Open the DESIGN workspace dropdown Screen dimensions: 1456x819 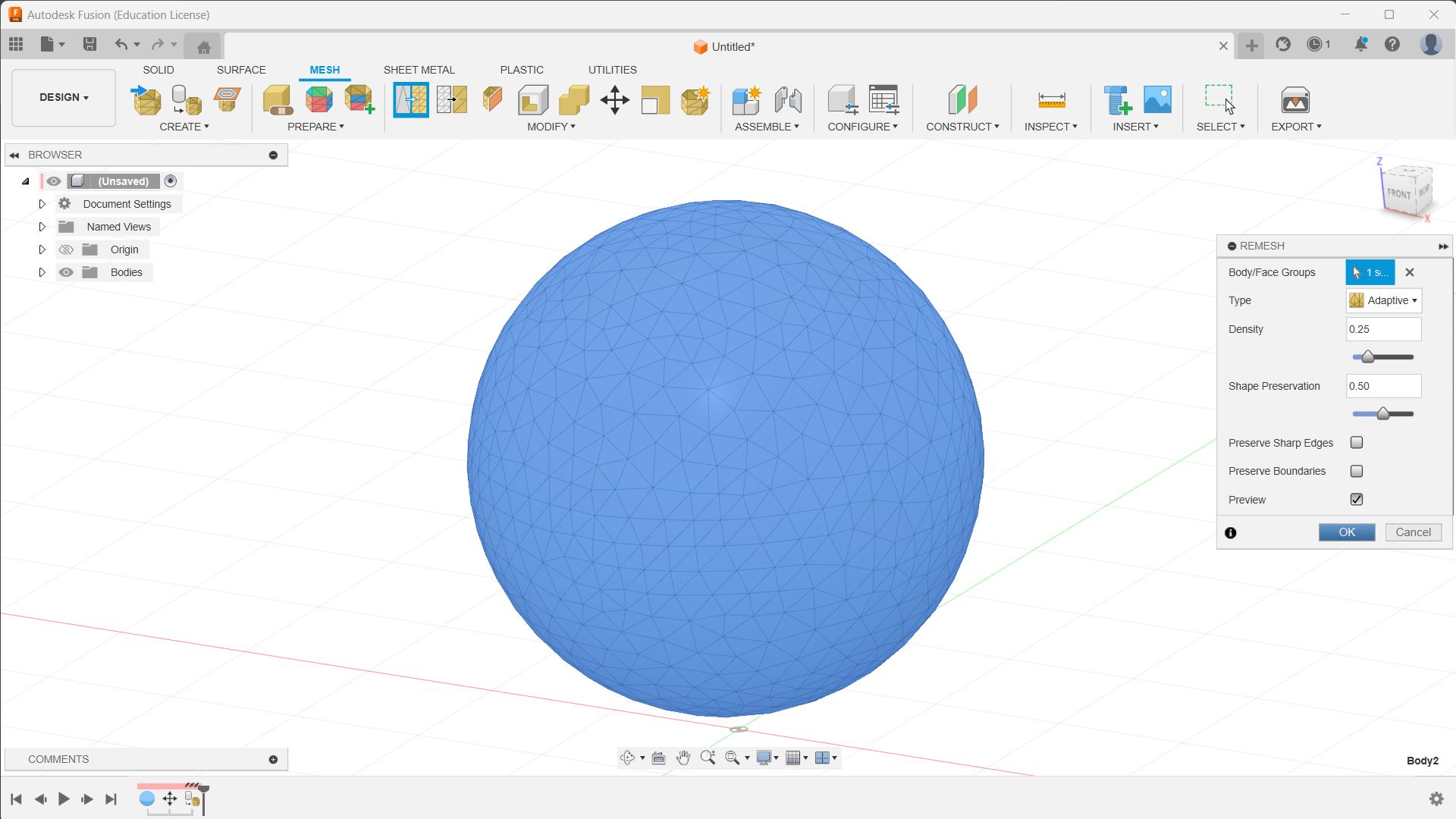[x=64, y=97]
